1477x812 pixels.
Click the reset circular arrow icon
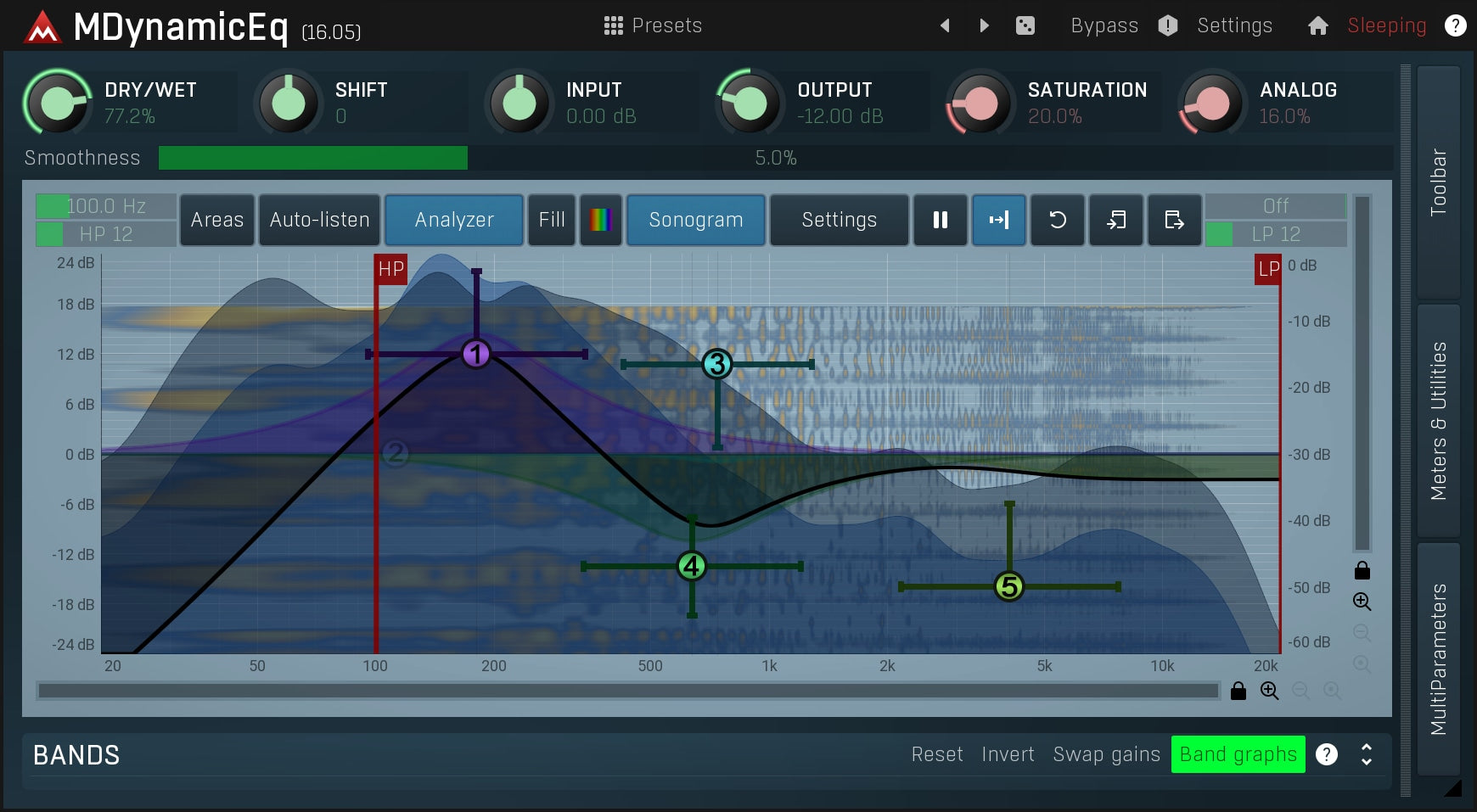pos(1057,220)
